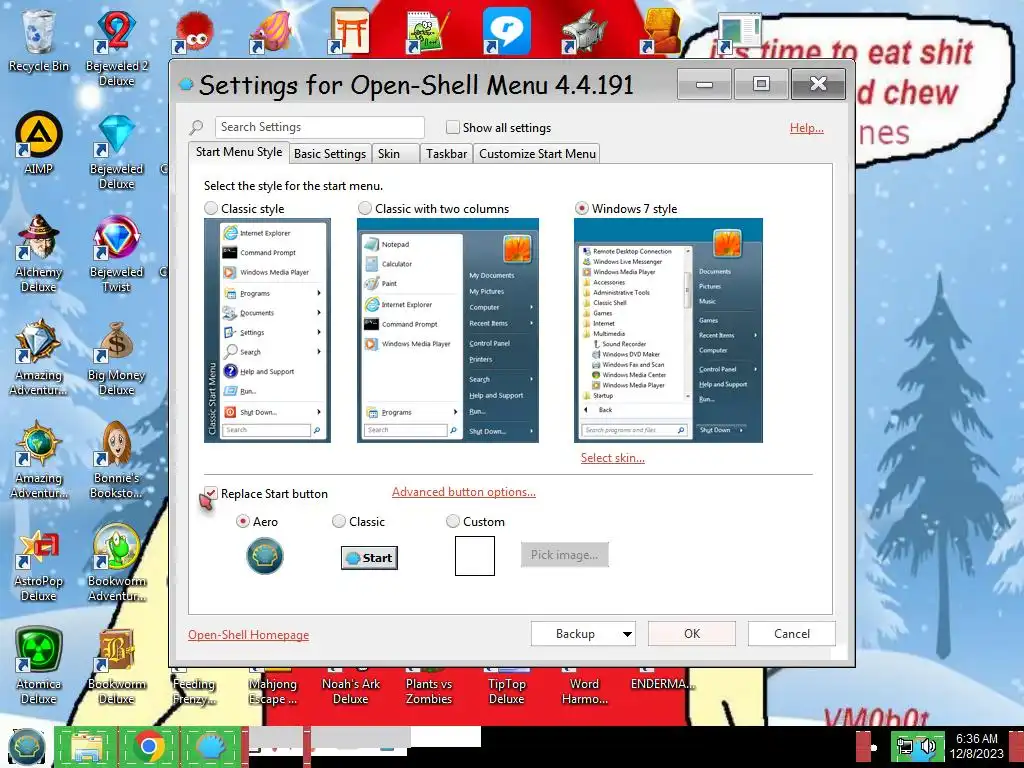Open Alchemy Deluxe shortcut
Screen dimensions: 1024x768
39,253
